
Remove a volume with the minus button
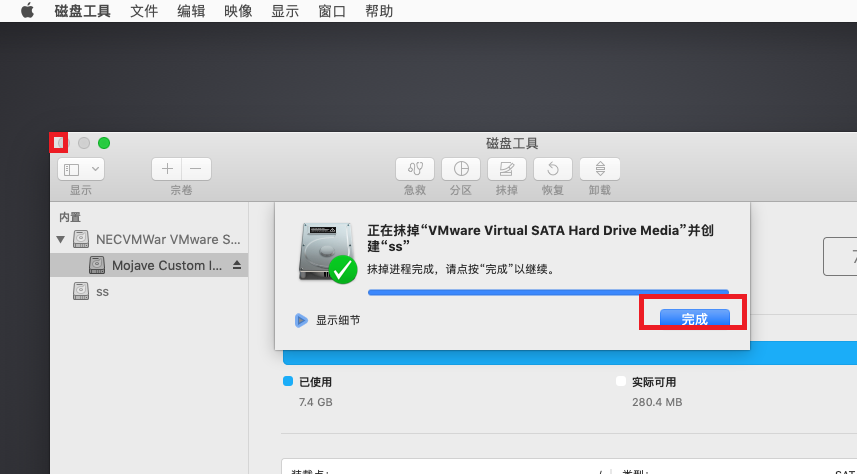tap(196, 169)
